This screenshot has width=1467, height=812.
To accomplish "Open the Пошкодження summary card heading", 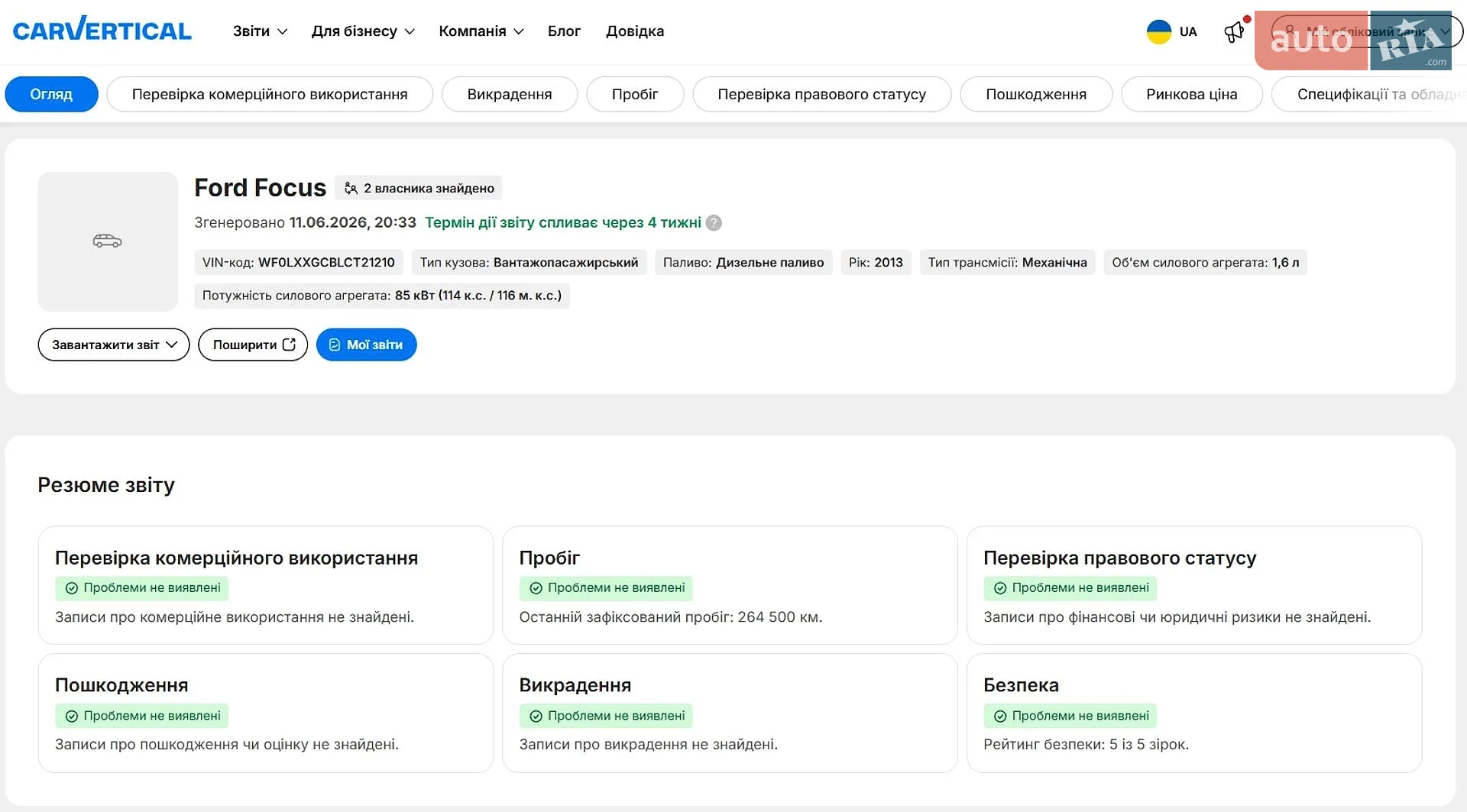I will [x=121, y=685].
